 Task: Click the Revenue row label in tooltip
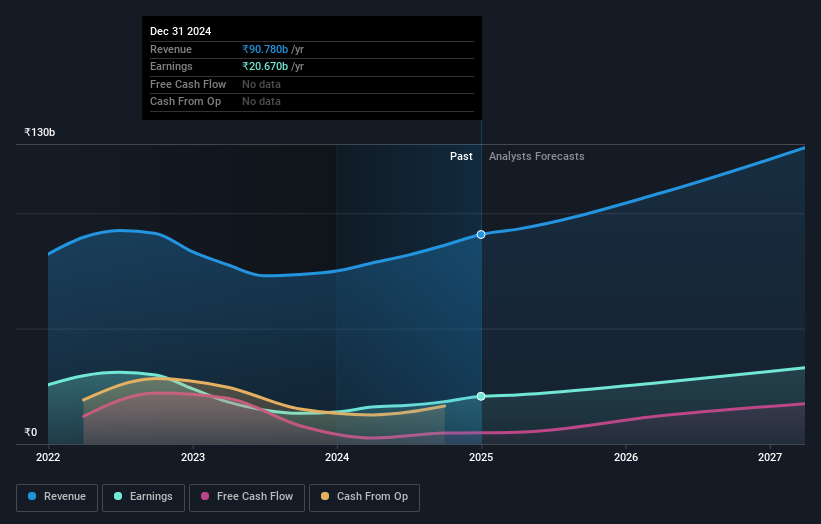[x=171, y=49]
